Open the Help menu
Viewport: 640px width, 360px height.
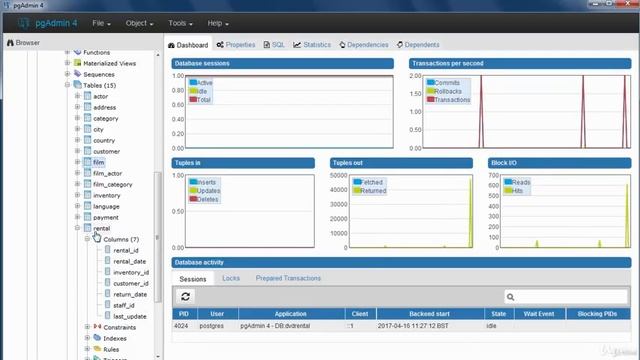pos(218,23)
